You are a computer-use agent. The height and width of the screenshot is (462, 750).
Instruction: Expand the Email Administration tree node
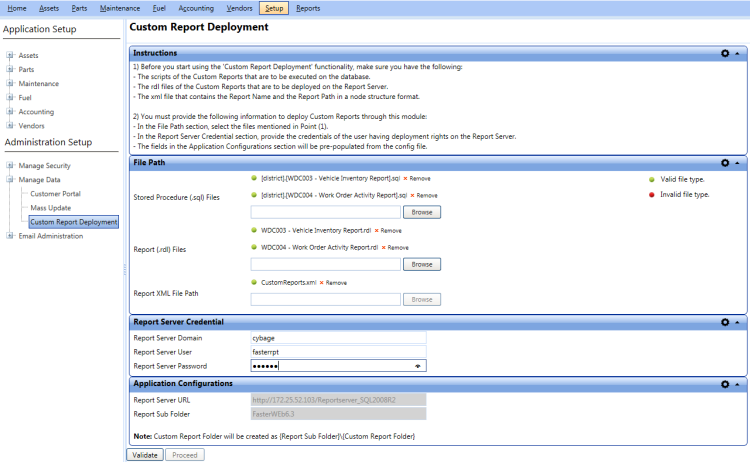10,236
